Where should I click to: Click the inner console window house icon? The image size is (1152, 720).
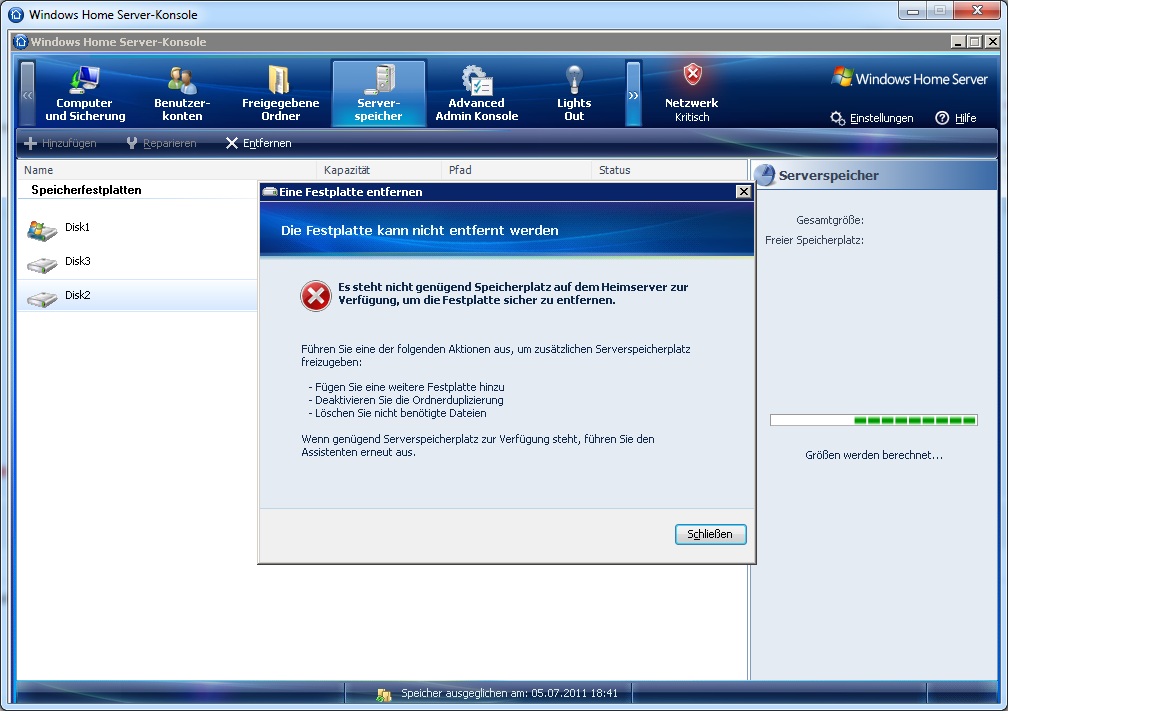click(x=21, y=41)
